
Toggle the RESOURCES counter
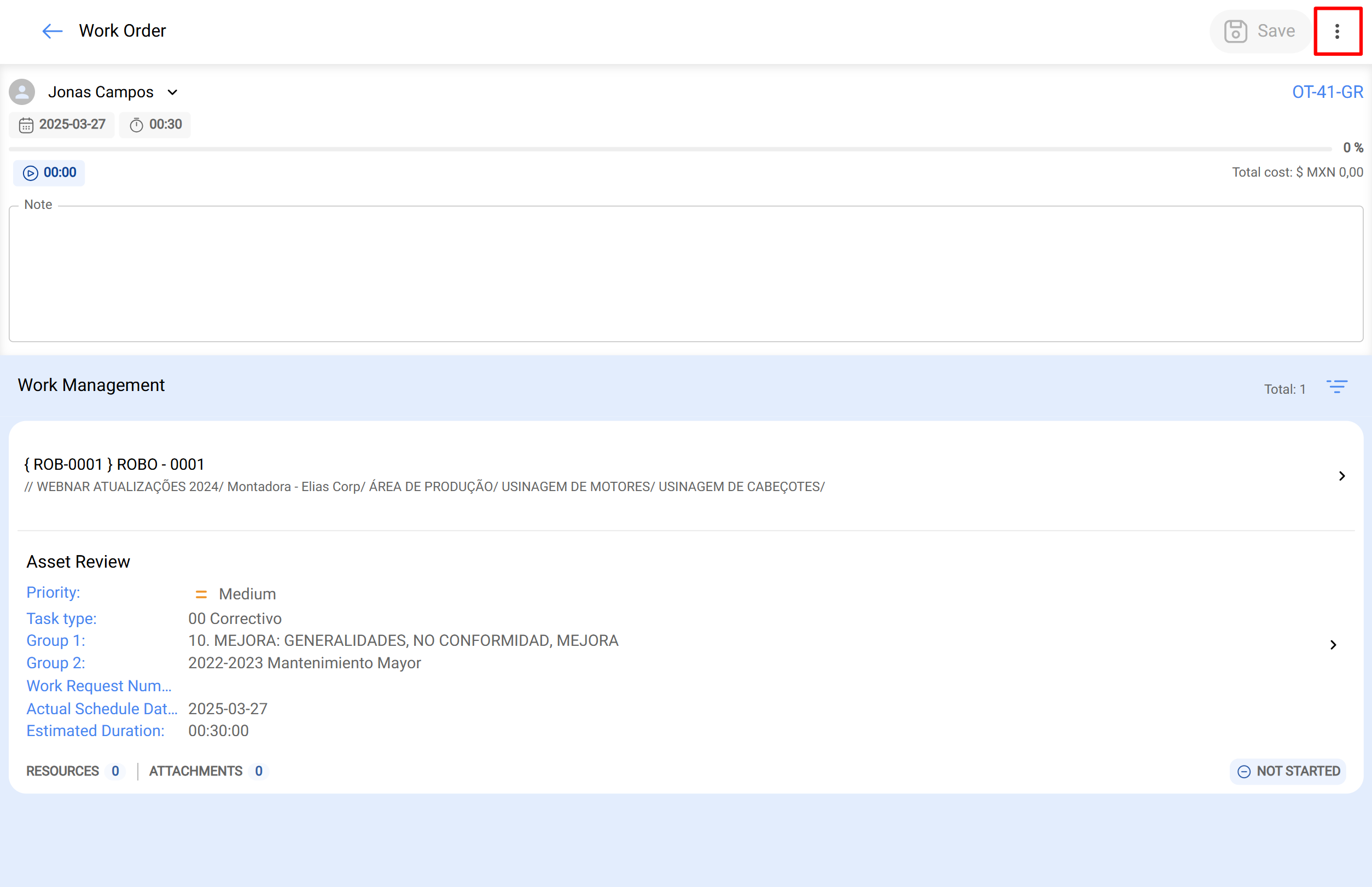point(115,771)
